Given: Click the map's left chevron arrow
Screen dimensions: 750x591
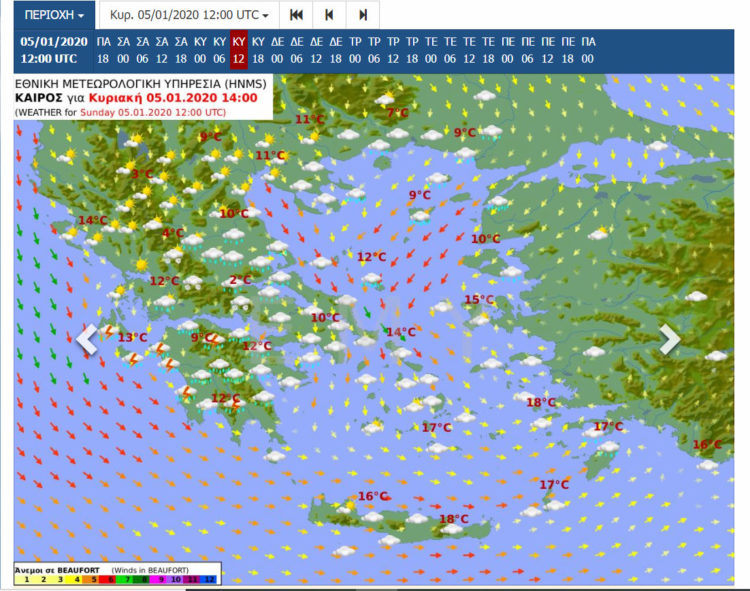Looking at the screenshot, I should (x=88, y=339).
